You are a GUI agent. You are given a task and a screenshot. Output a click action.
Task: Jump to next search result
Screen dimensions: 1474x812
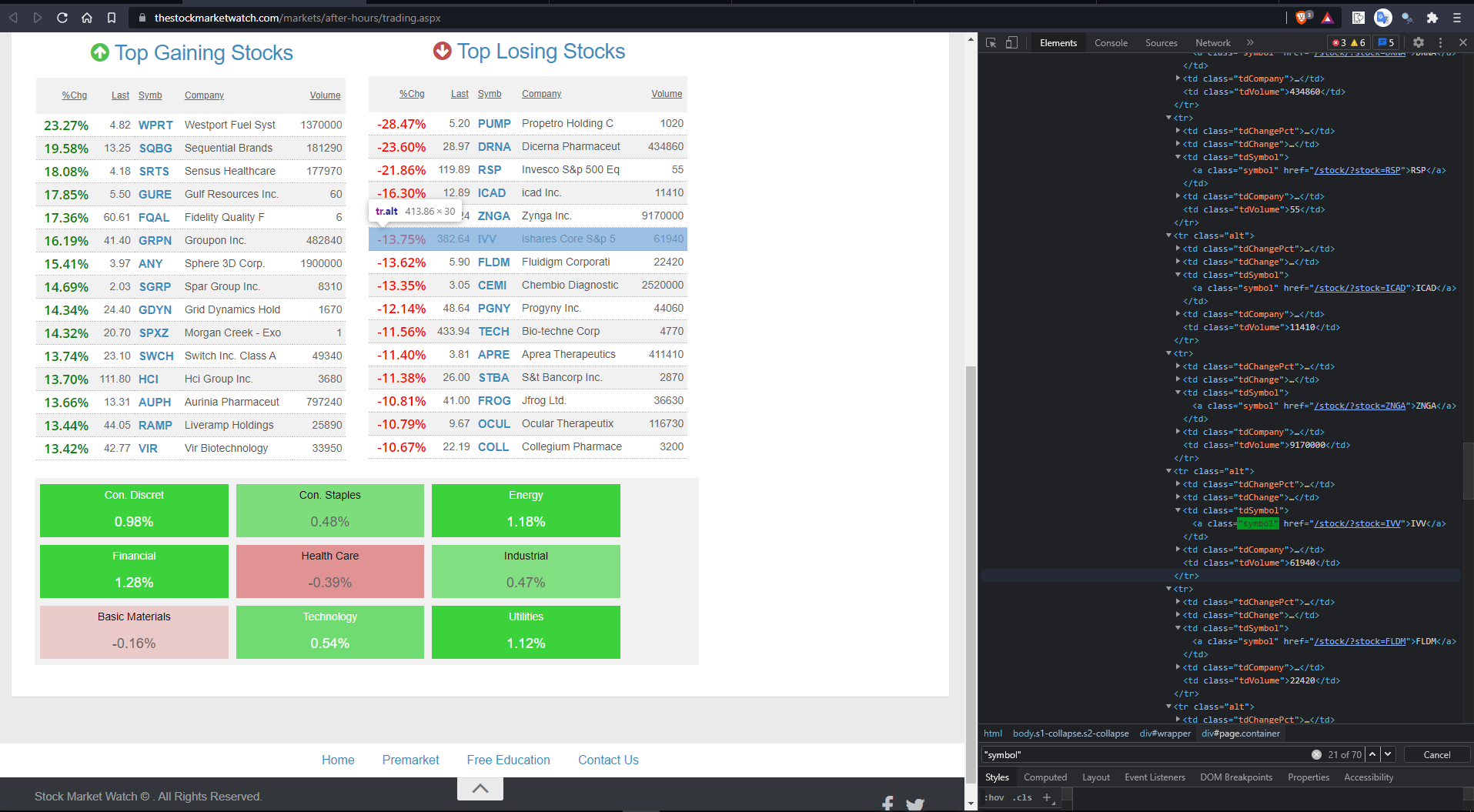click(1388, 754)
